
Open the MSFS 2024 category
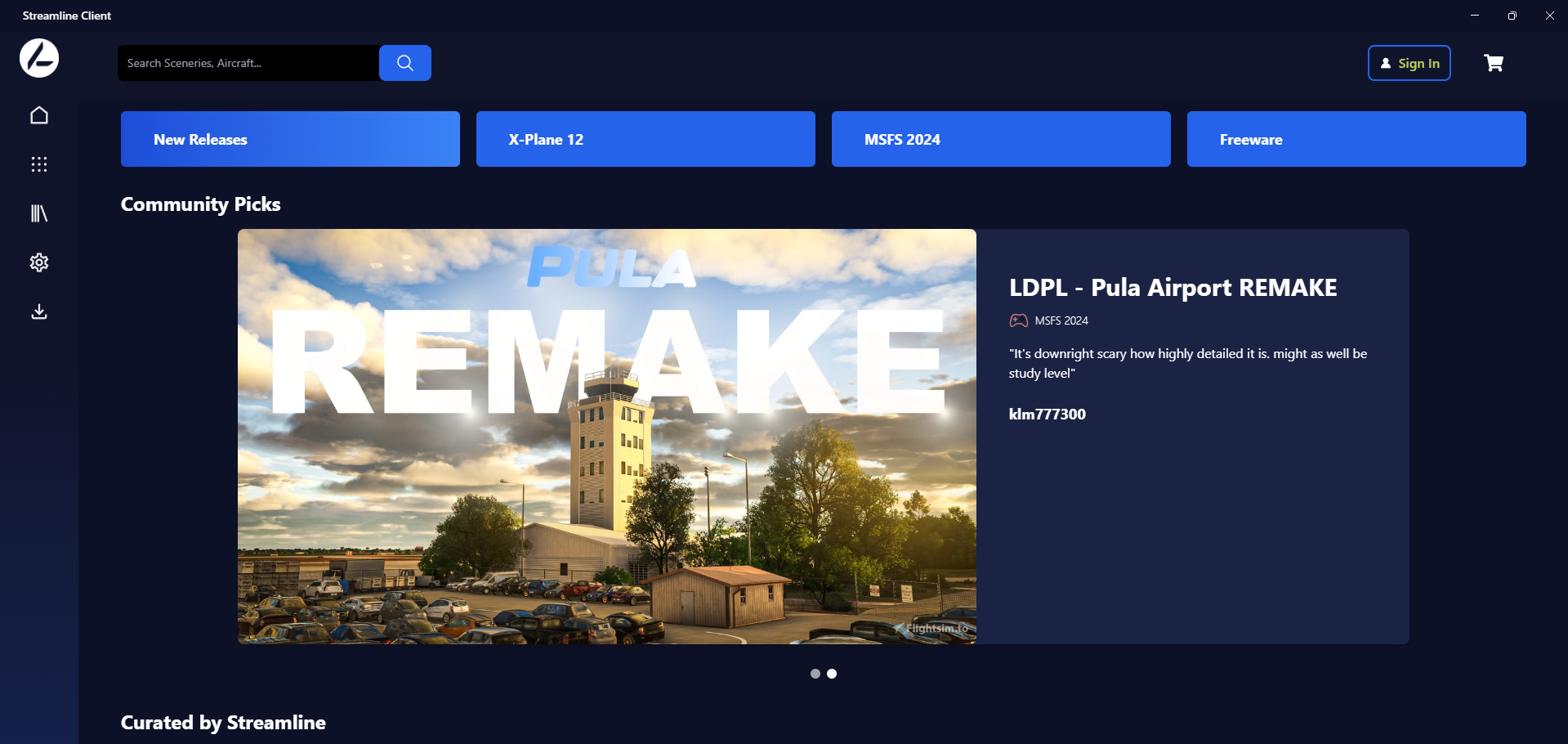pos(1001,139)
